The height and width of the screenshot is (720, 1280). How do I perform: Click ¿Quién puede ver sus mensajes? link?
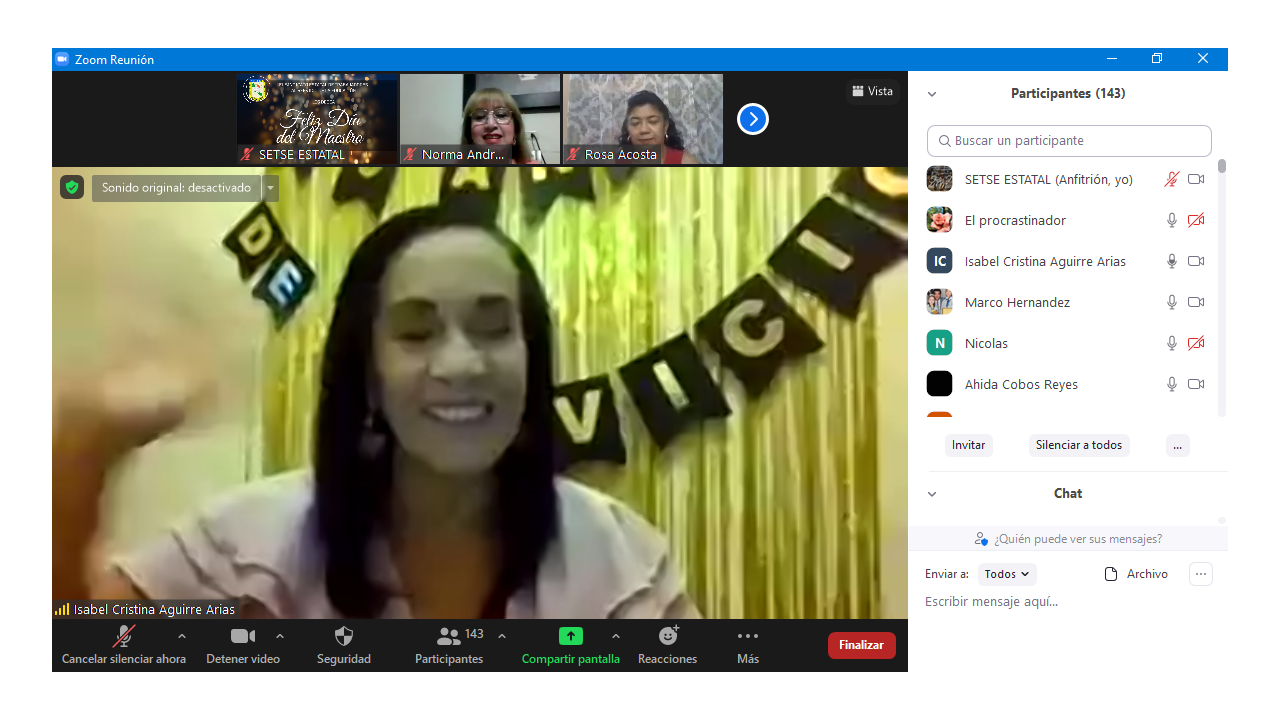coord(1078,539)
